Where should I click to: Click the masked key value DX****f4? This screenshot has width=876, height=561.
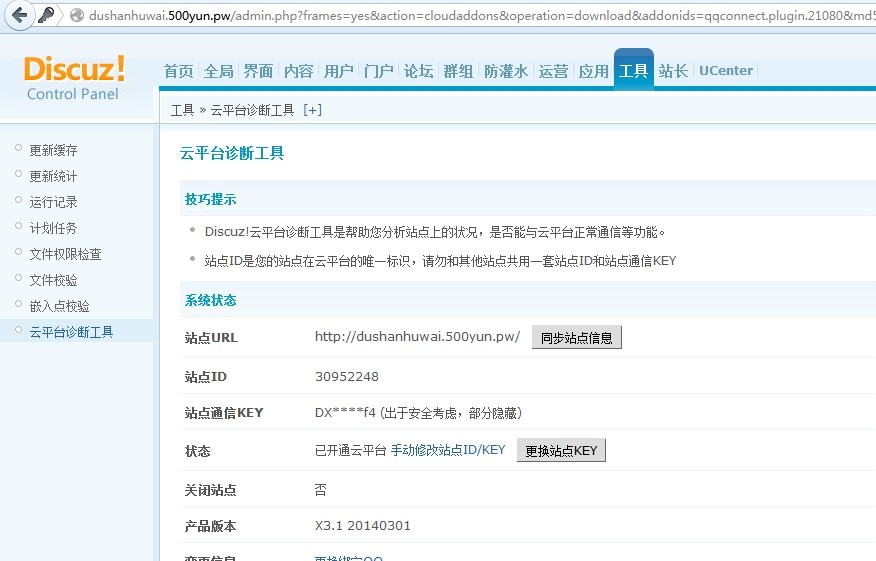click(345, 413)
